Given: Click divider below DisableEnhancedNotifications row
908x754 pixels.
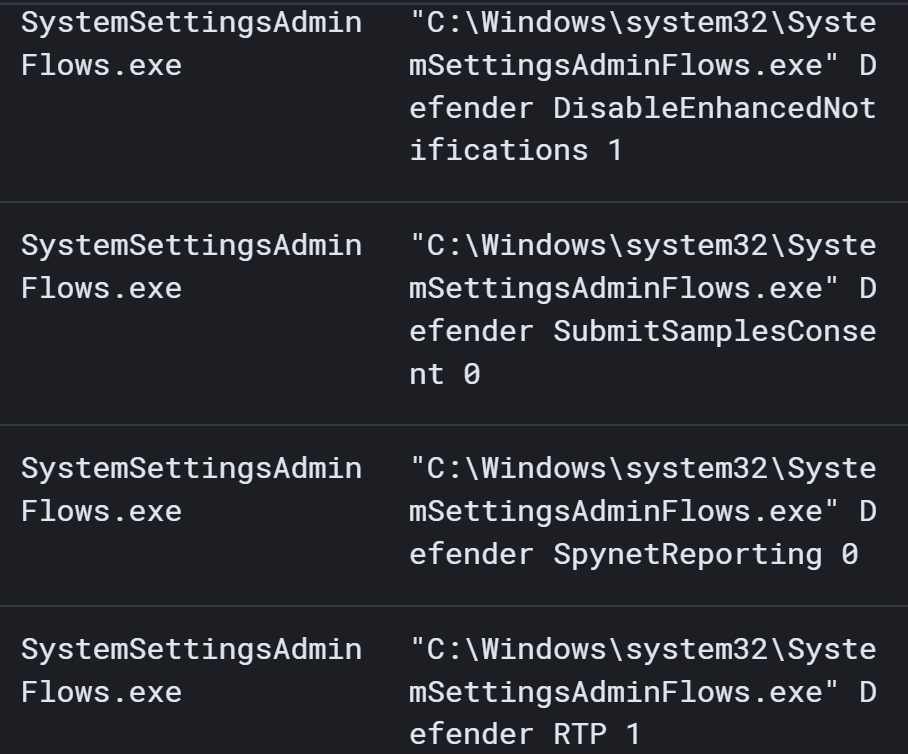Looking at the screenshot, I should pos(454,202).
